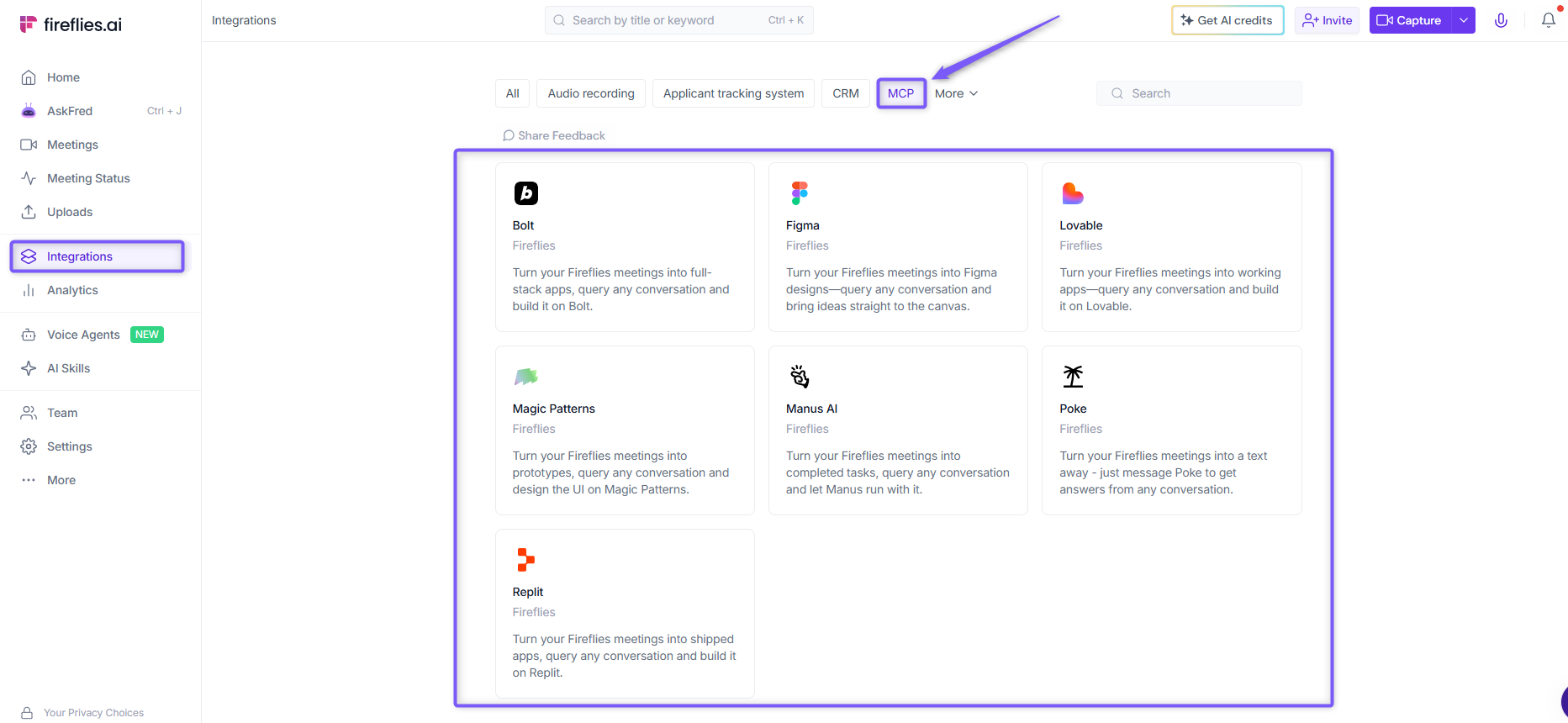Click the Invite button
This screenshot has width=1568, height=723.
pyautogui.click(x=1327, y=20)
